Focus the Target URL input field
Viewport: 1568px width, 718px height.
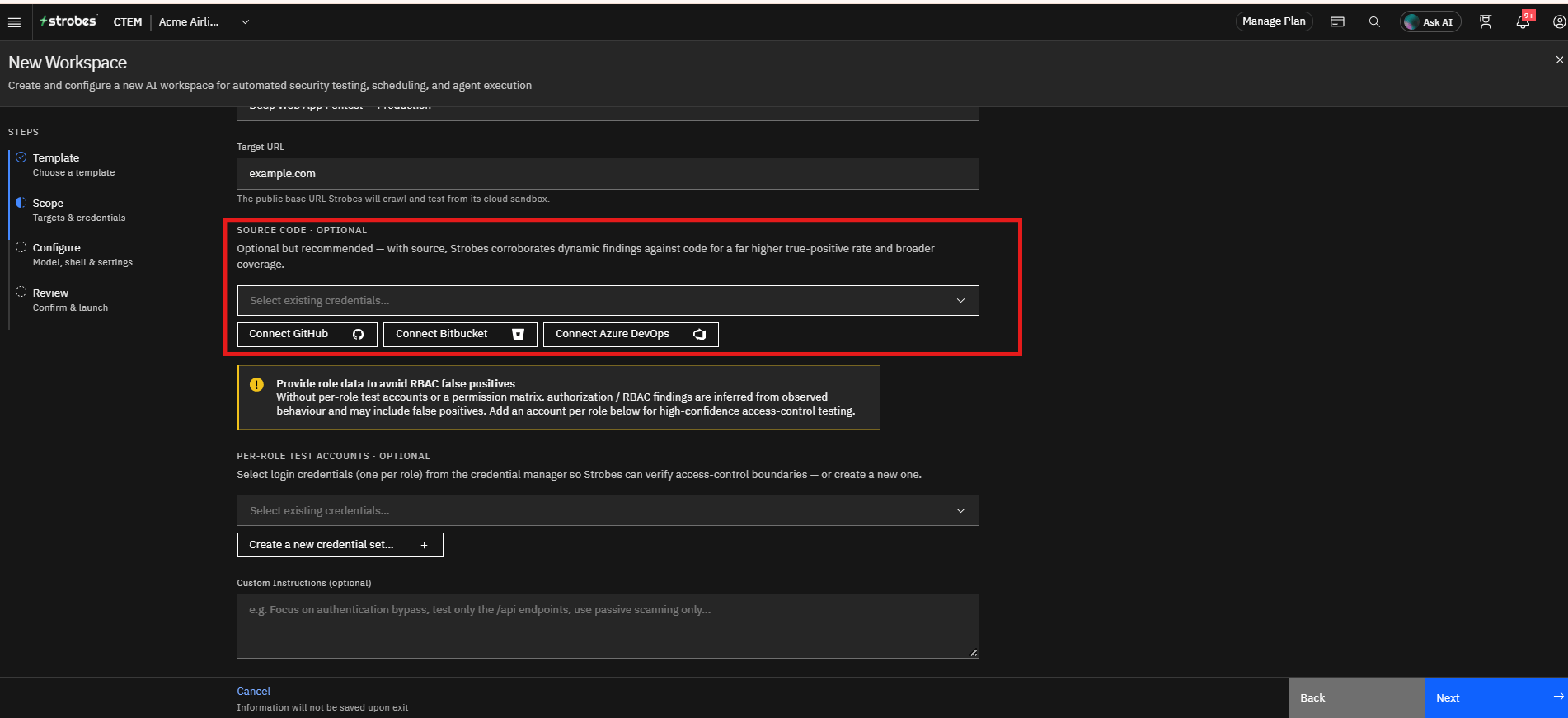[x=608, y=174]
